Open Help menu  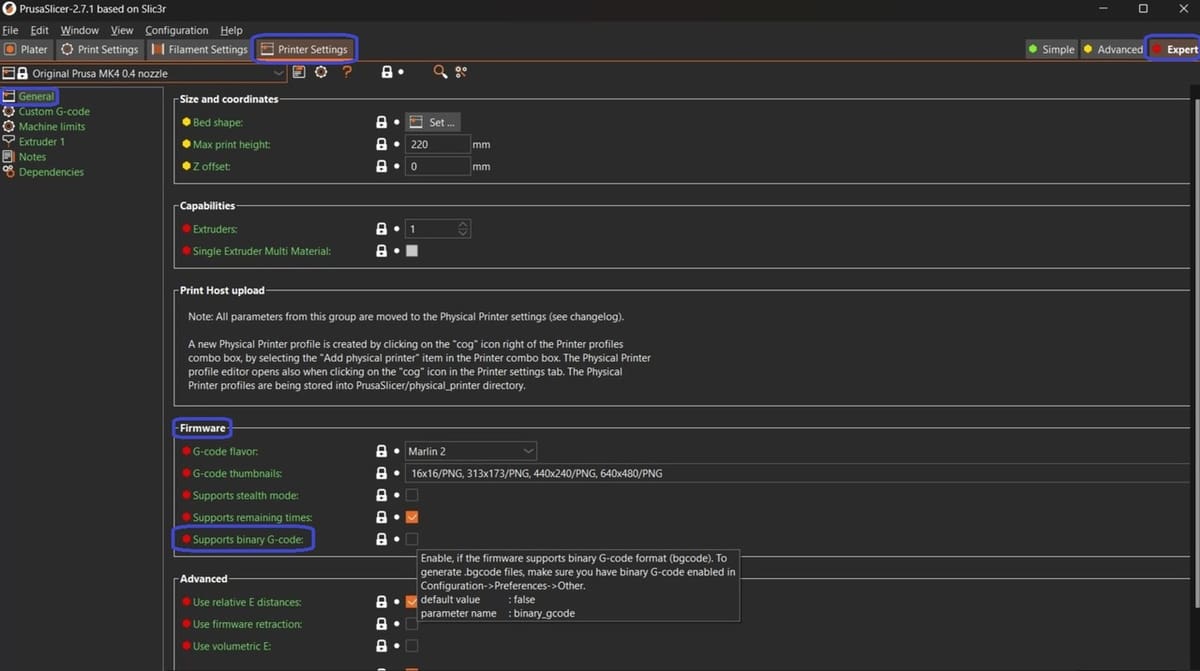[x=231, y=30]
